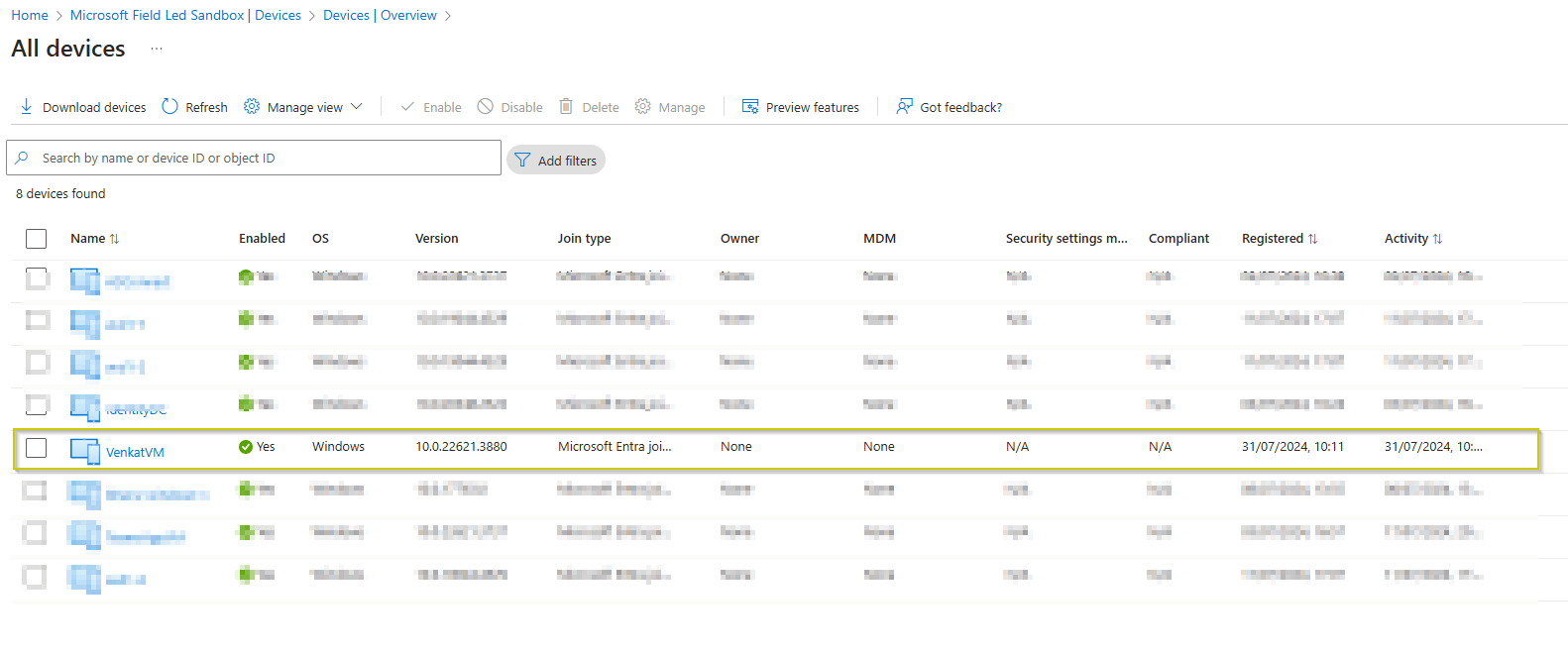Click the Version column header
Viewport: 1568px width, 657px height.
[436, 239]
